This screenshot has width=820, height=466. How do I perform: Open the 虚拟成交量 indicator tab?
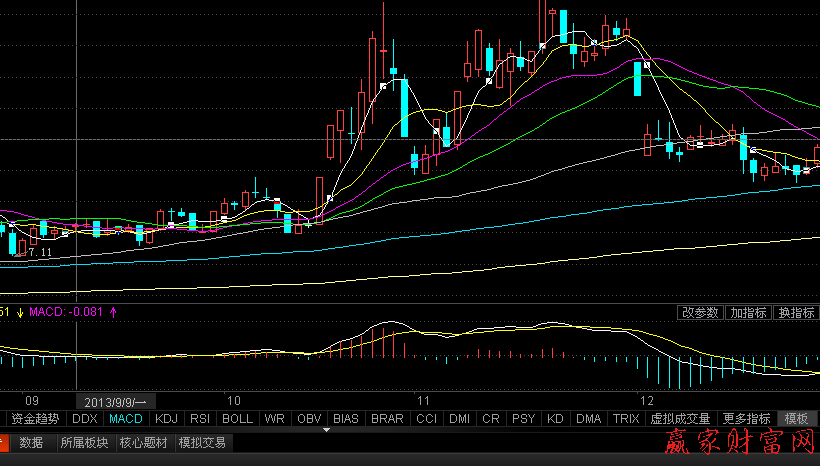(x=680, y=419)
